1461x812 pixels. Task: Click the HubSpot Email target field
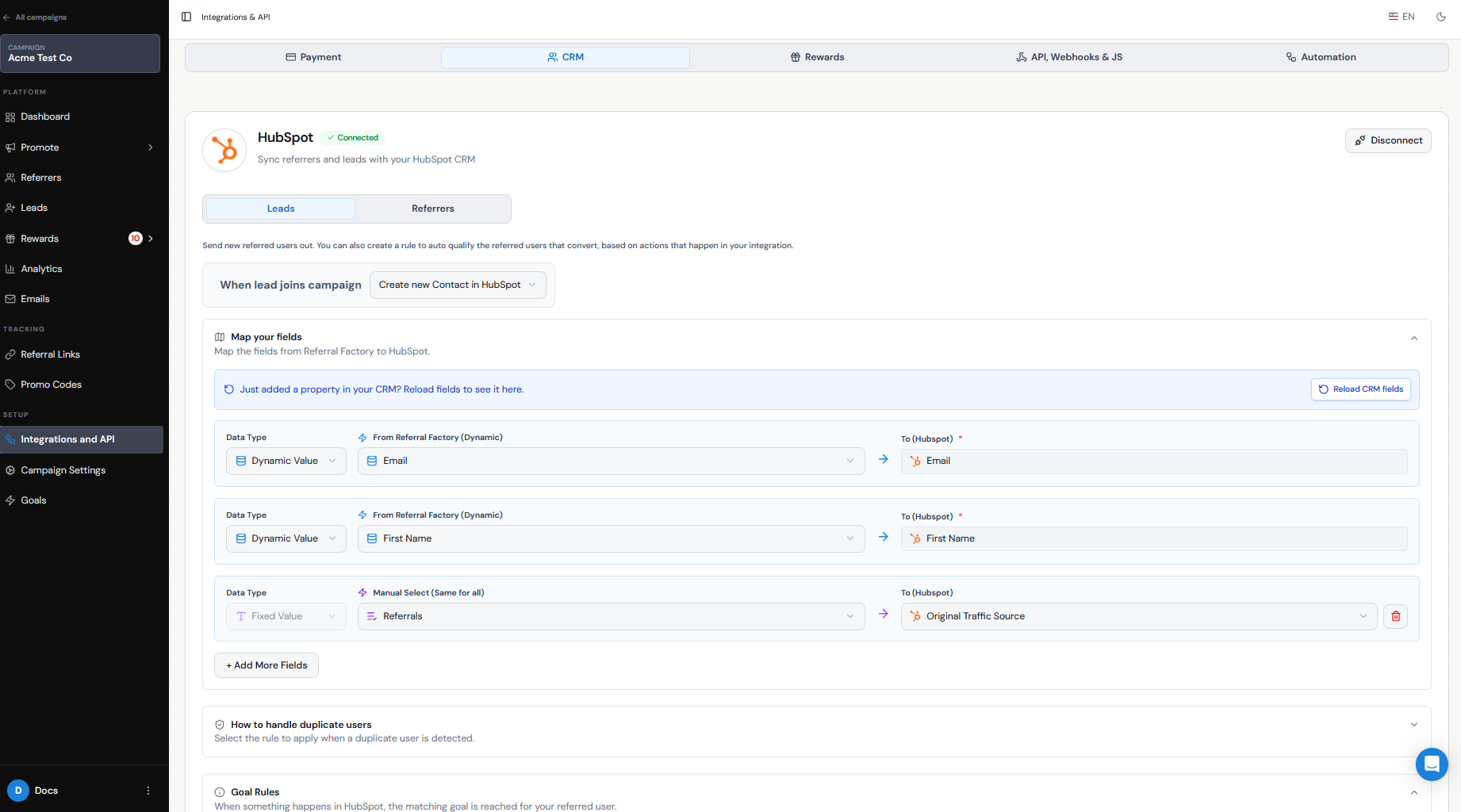pyautogui.click(x=1154, y=461)
